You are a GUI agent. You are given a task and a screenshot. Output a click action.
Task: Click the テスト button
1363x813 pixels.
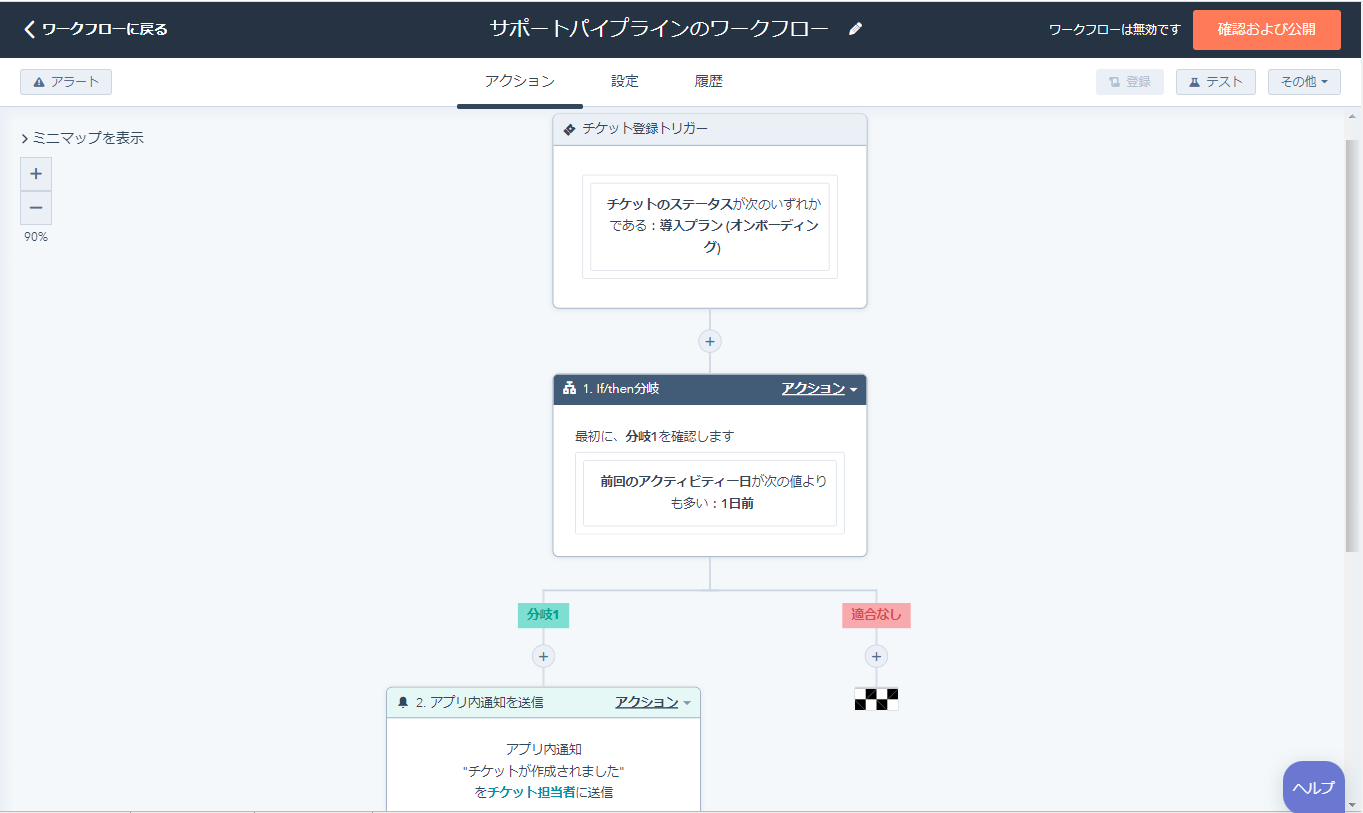[x=1215, y=82]
